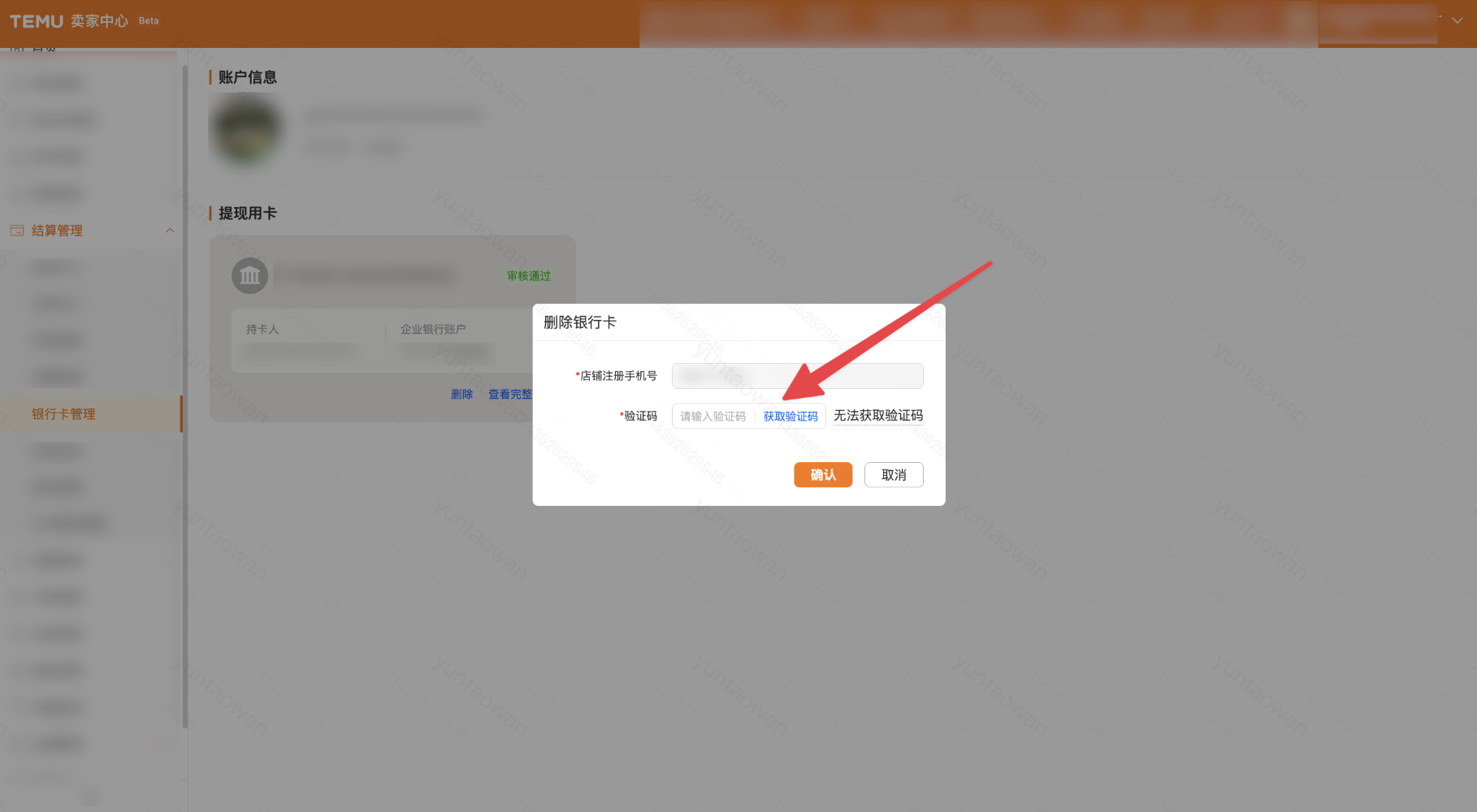This screenshot has width=1477, height=812.
Task: Click the 结算管理 menu label
Action: coord(57,231)
